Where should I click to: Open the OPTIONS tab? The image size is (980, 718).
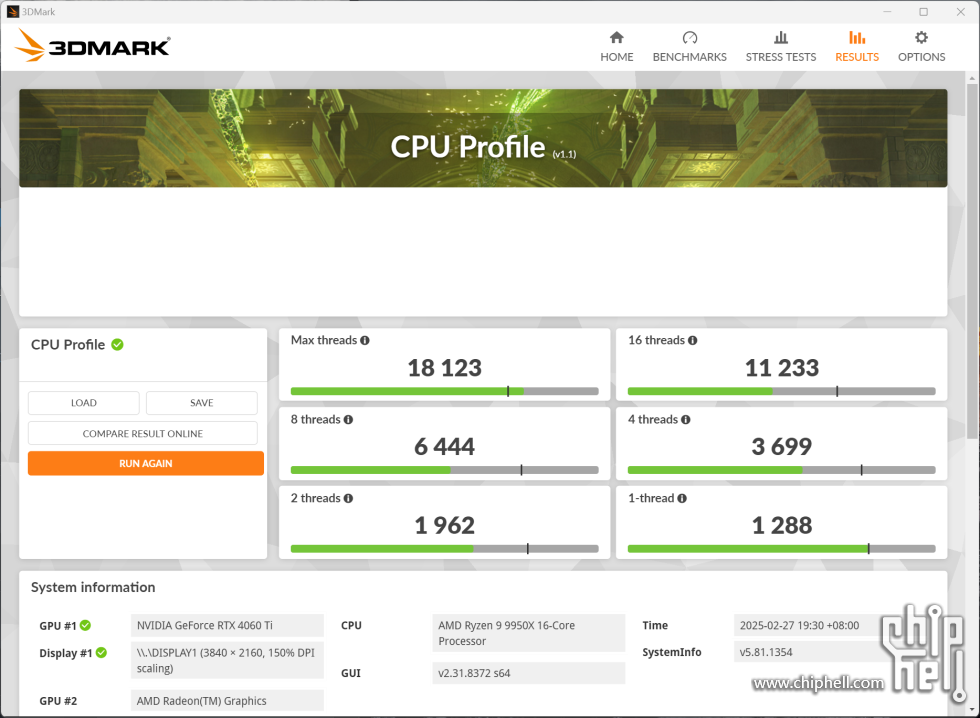click(x=921, y=47)
